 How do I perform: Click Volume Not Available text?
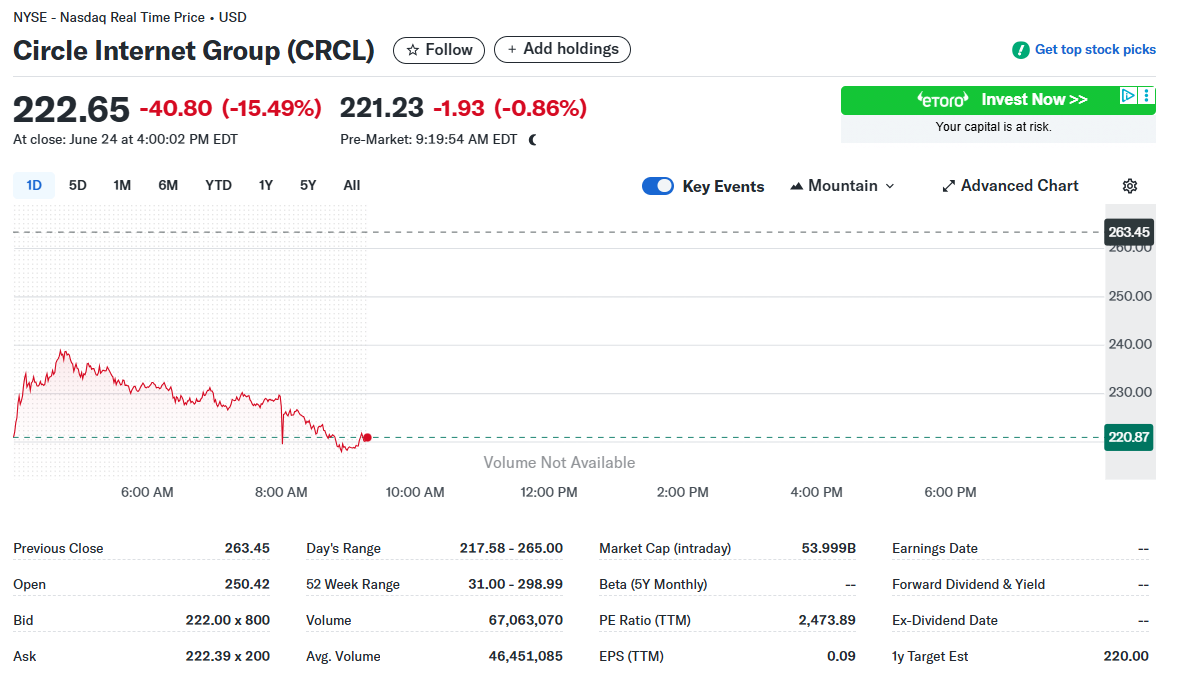coord(559,463)
